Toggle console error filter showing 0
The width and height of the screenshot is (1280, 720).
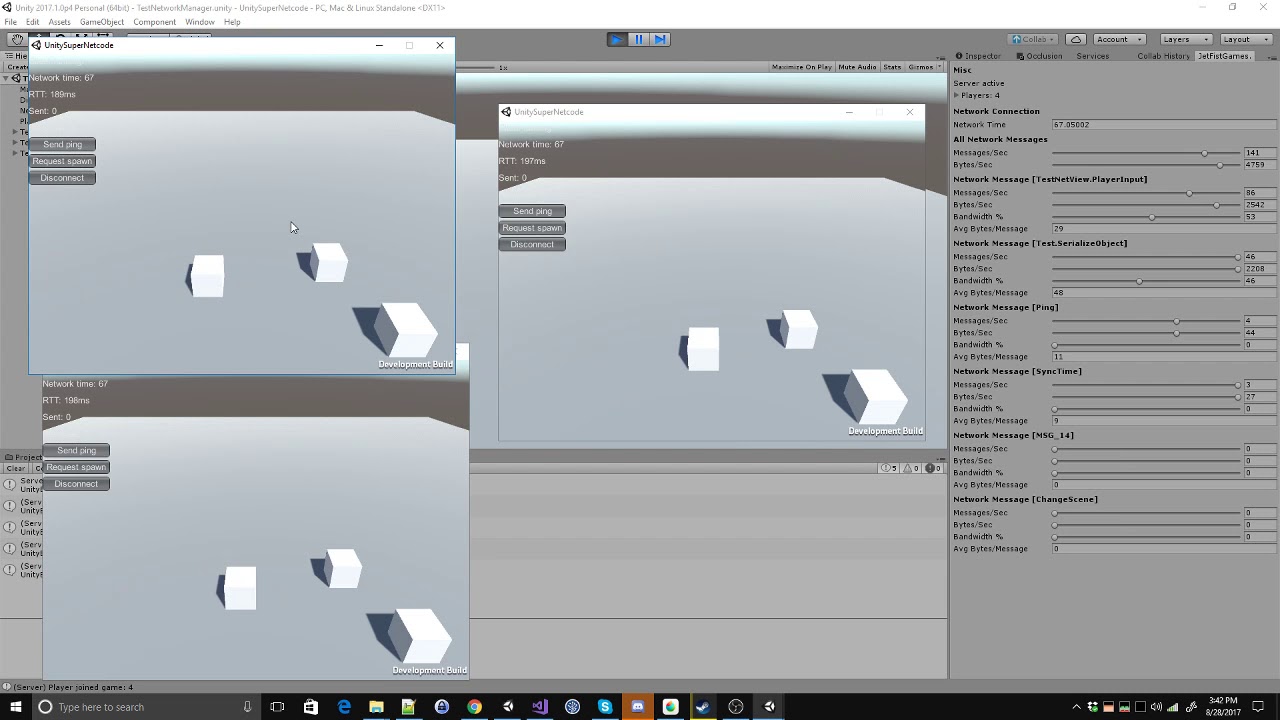[933, 468]
